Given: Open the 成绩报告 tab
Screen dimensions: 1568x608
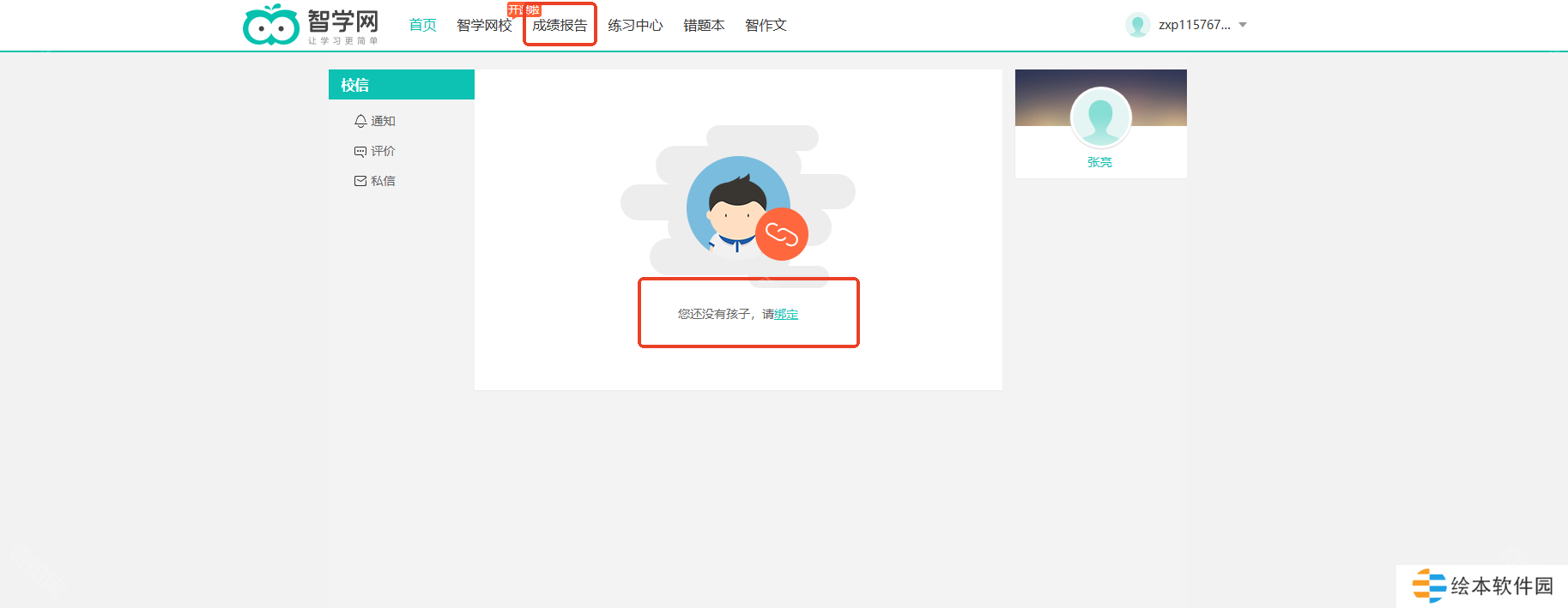Looking at the screenshot, I should coord(560,25).
